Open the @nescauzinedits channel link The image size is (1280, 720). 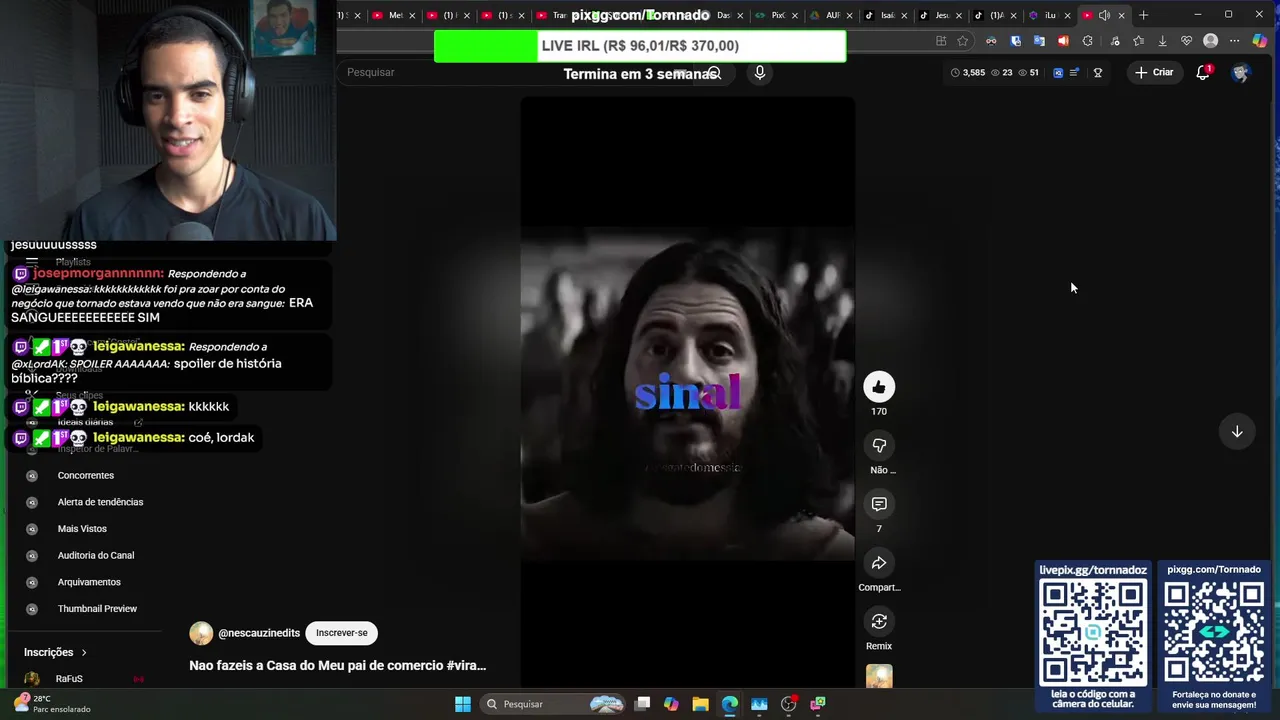point(259,633)
